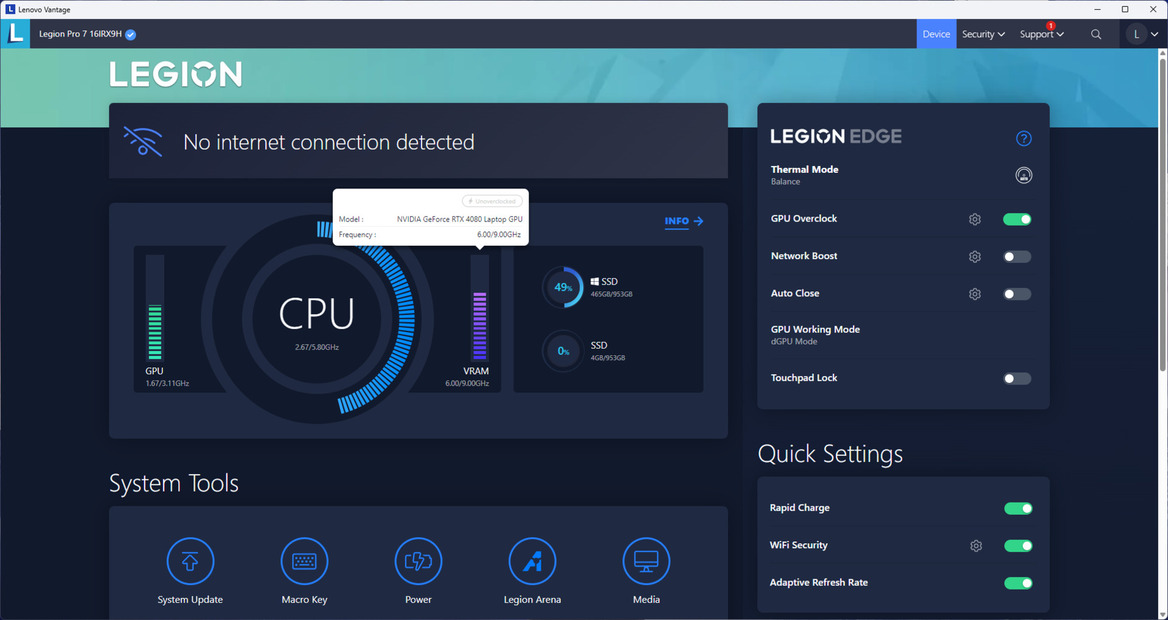Select the Device tab
Image resolution: width=1168 pixels, height=620 pixels.
pos(936,34)
